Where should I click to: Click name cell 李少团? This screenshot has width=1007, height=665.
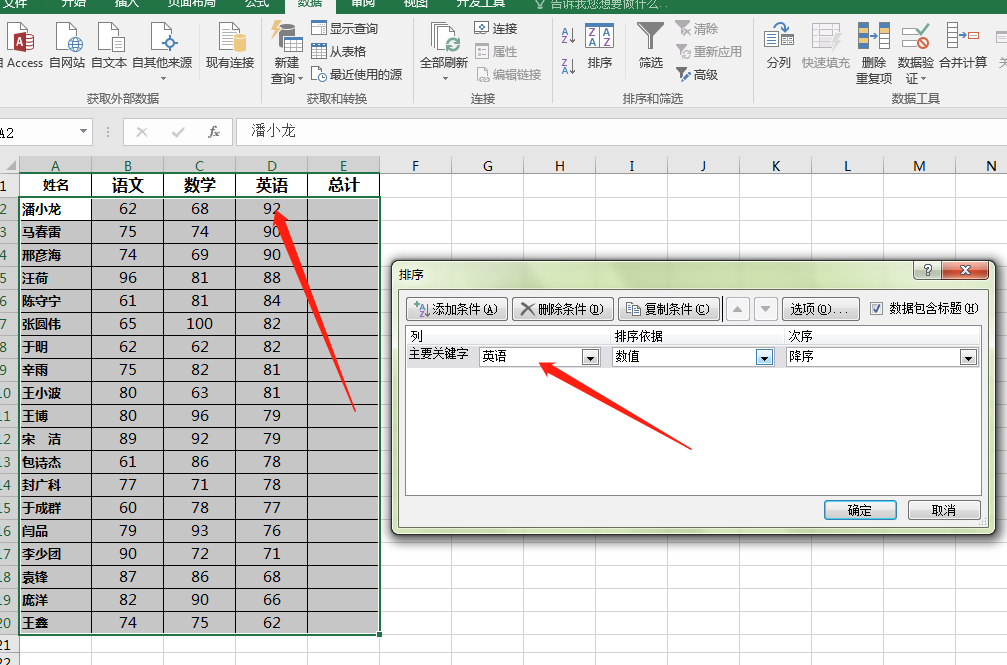click(x=55, y=554)
